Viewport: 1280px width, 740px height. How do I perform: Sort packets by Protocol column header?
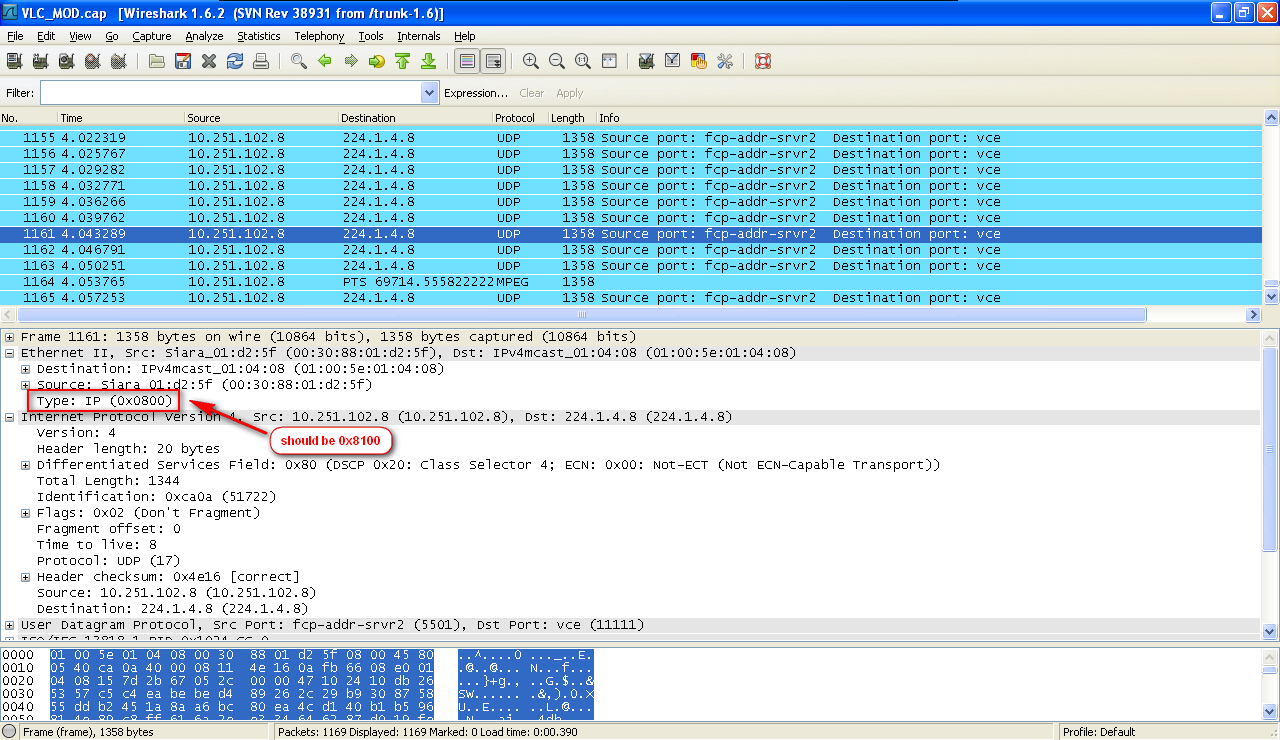pos(515,118)
